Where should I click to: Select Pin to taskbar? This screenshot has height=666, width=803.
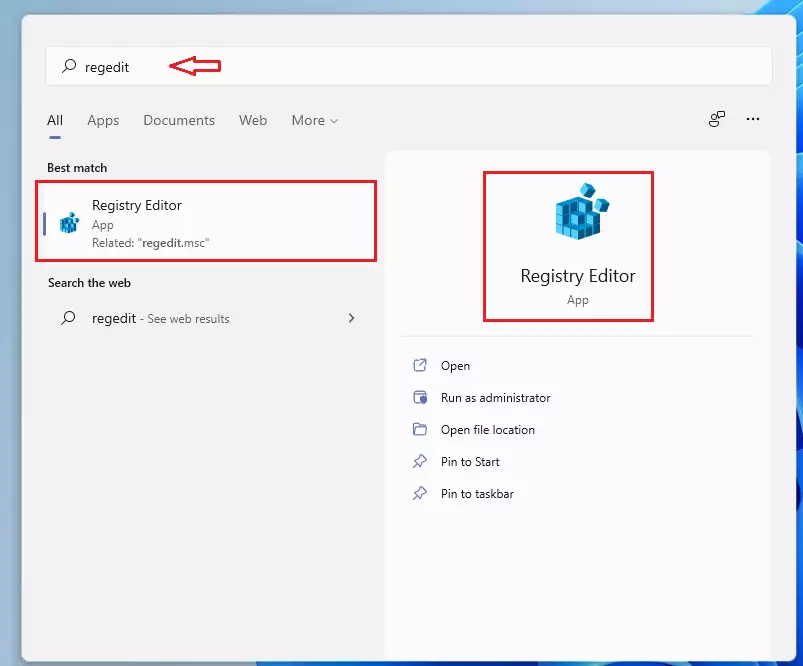(477, 494)
